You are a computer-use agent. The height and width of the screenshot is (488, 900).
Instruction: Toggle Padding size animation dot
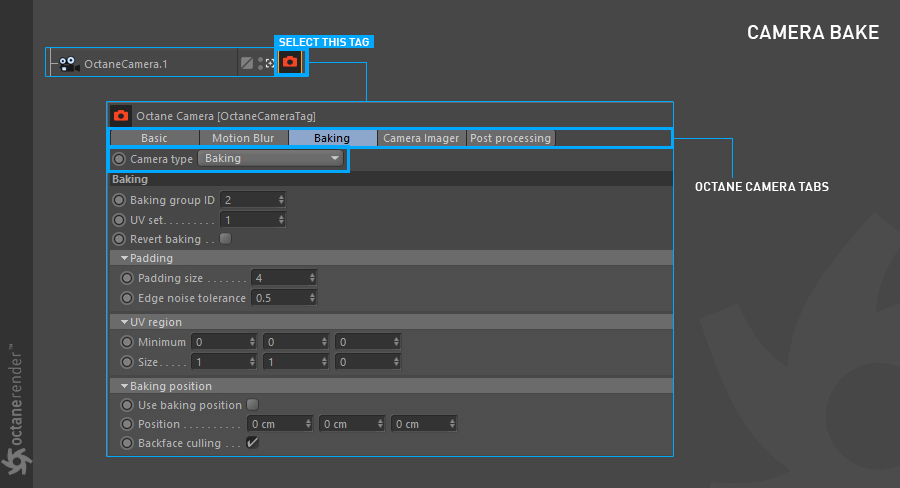[x=127, y=278]
